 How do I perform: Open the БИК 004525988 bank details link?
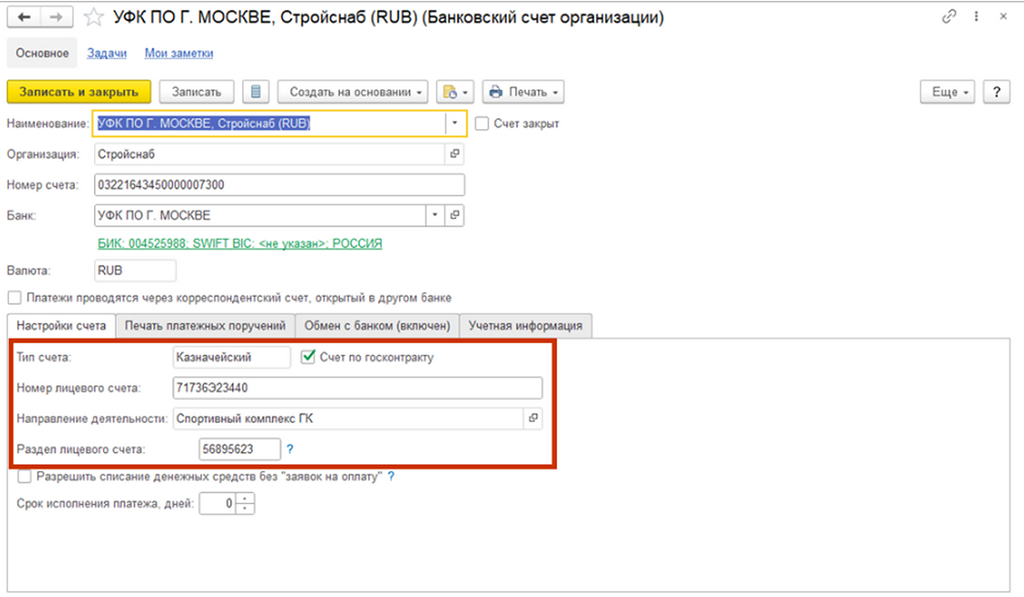(240, 244)
